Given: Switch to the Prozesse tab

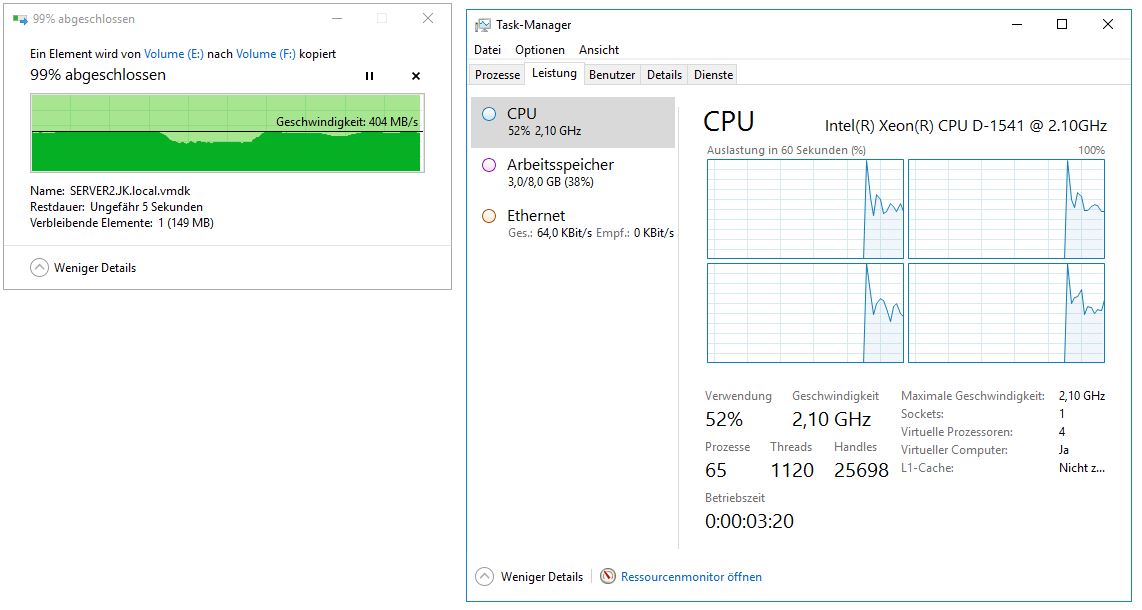Looking at the screenshot, I should (497, 75).
